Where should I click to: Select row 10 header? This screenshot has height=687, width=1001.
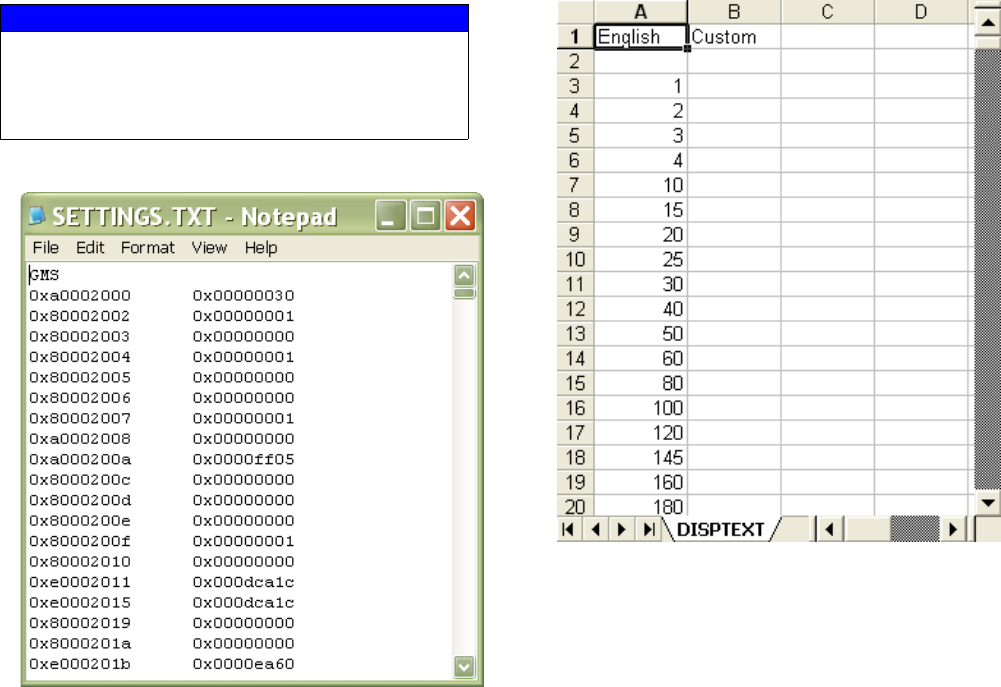click(x=575, y=259)
